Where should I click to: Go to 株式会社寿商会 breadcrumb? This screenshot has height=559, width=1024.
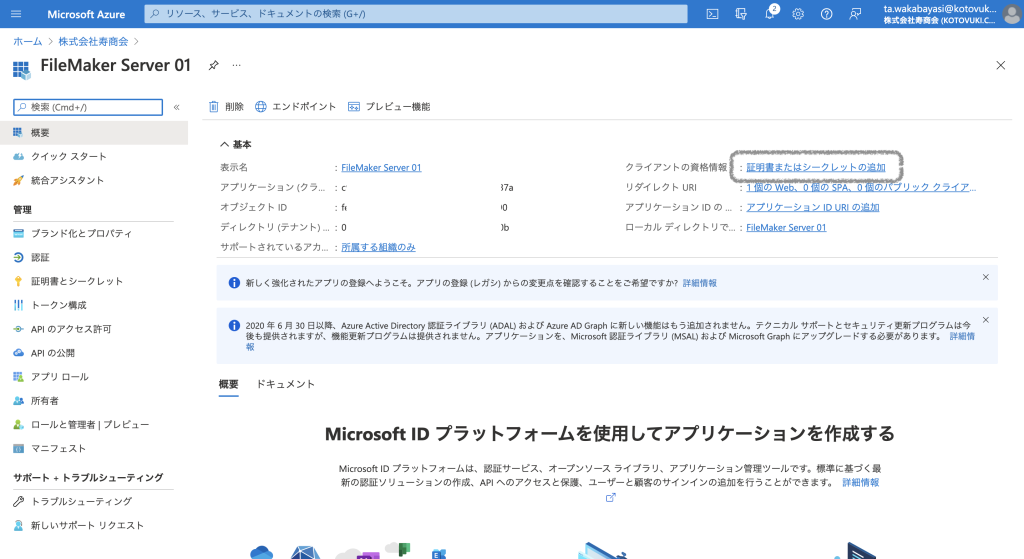tap(93, 41)
